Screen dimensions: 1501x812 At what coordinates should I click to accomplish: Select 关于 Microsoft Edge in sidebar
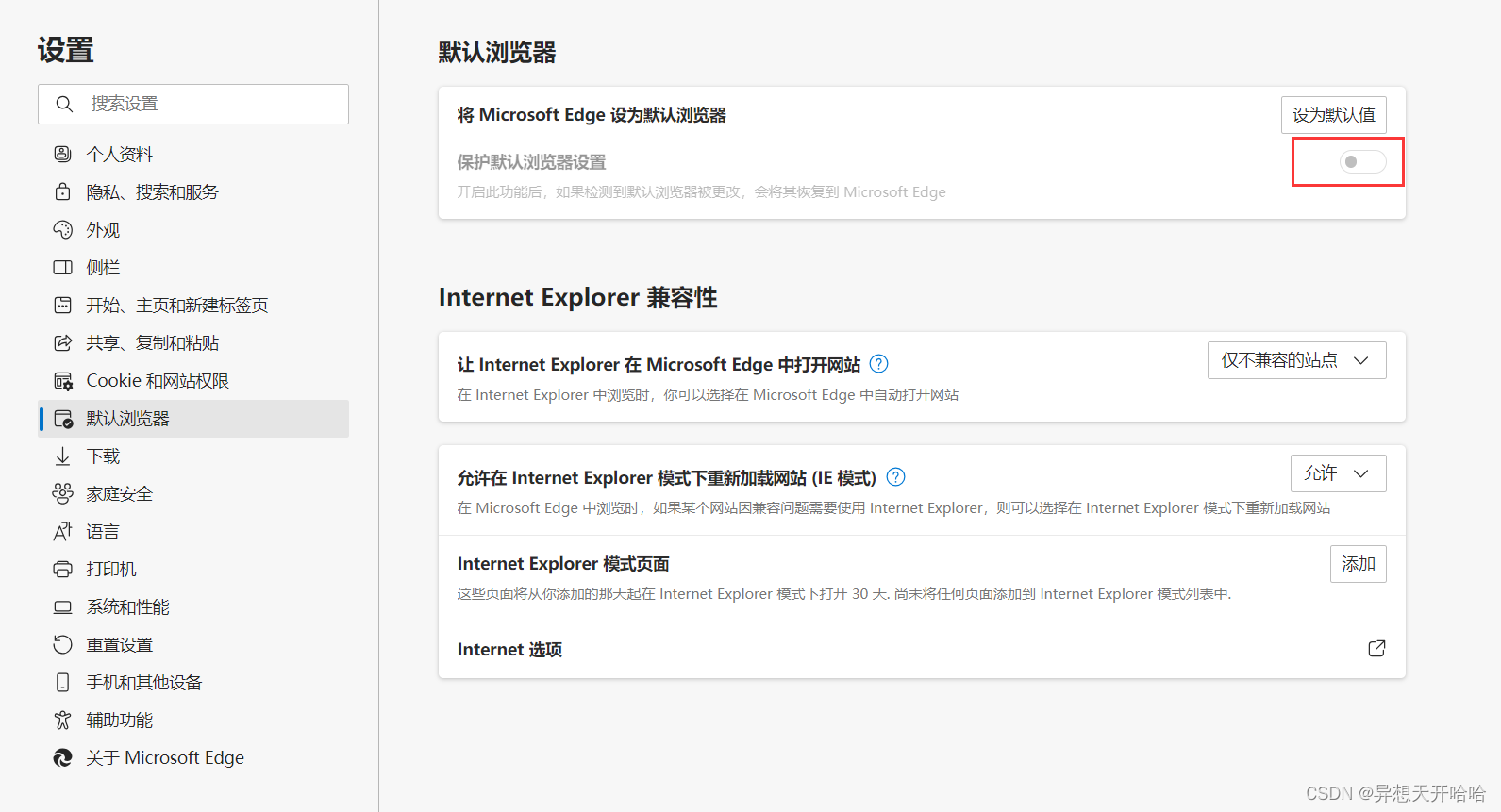193,757
